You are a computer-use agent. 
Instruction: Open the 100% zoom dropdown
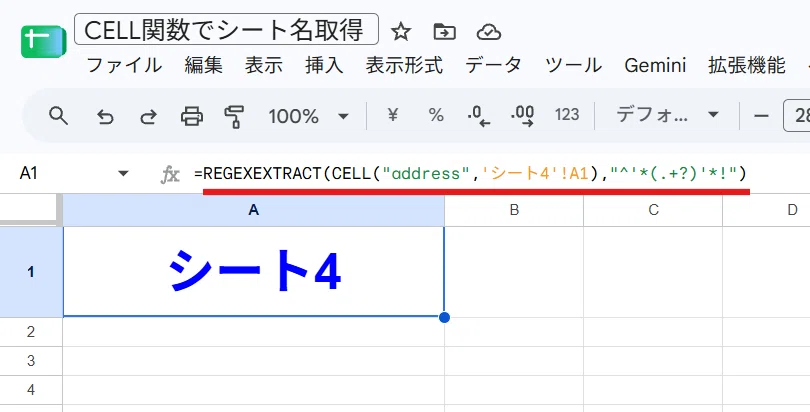[308, 116]
